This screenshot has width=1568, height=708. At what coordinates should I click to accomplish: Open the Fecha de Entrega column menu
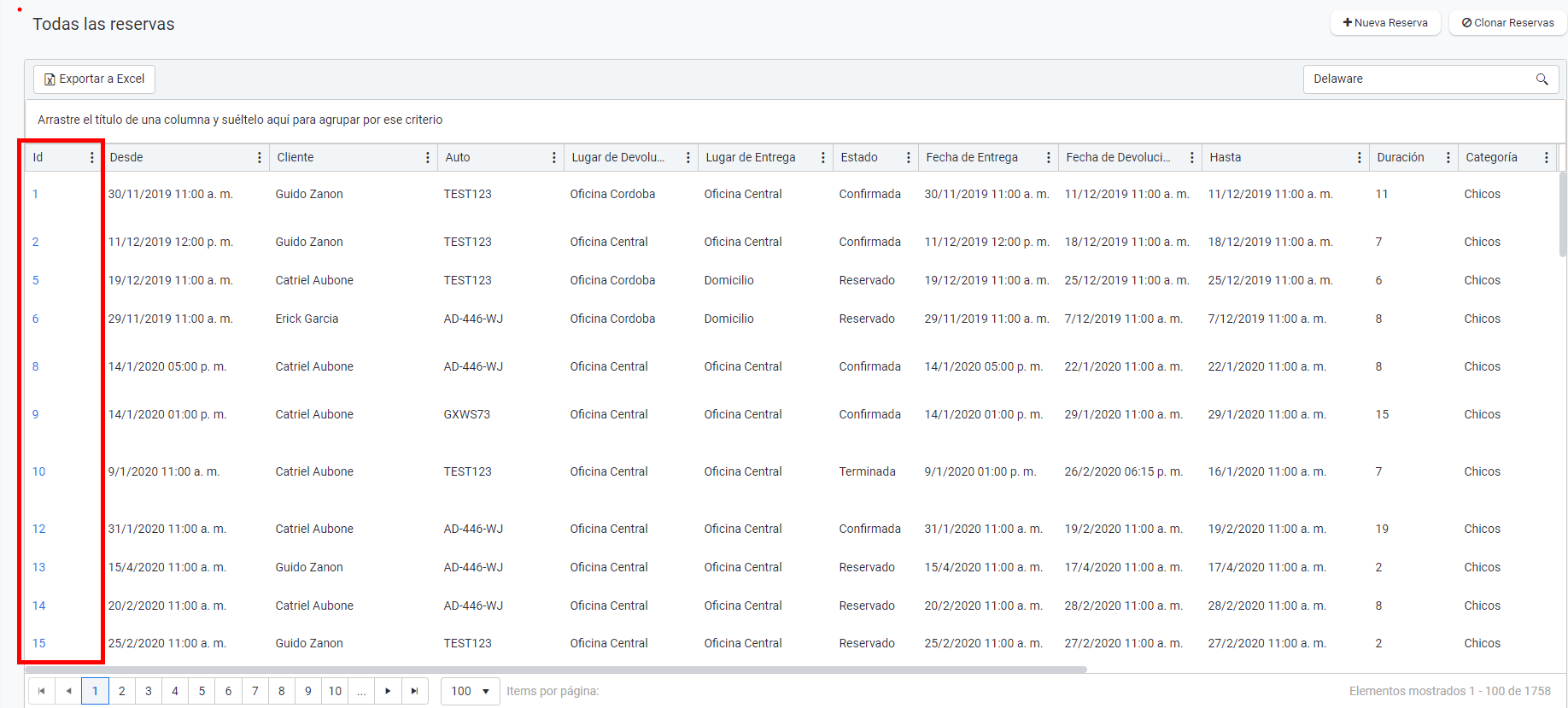click(x=1049, y=157)
